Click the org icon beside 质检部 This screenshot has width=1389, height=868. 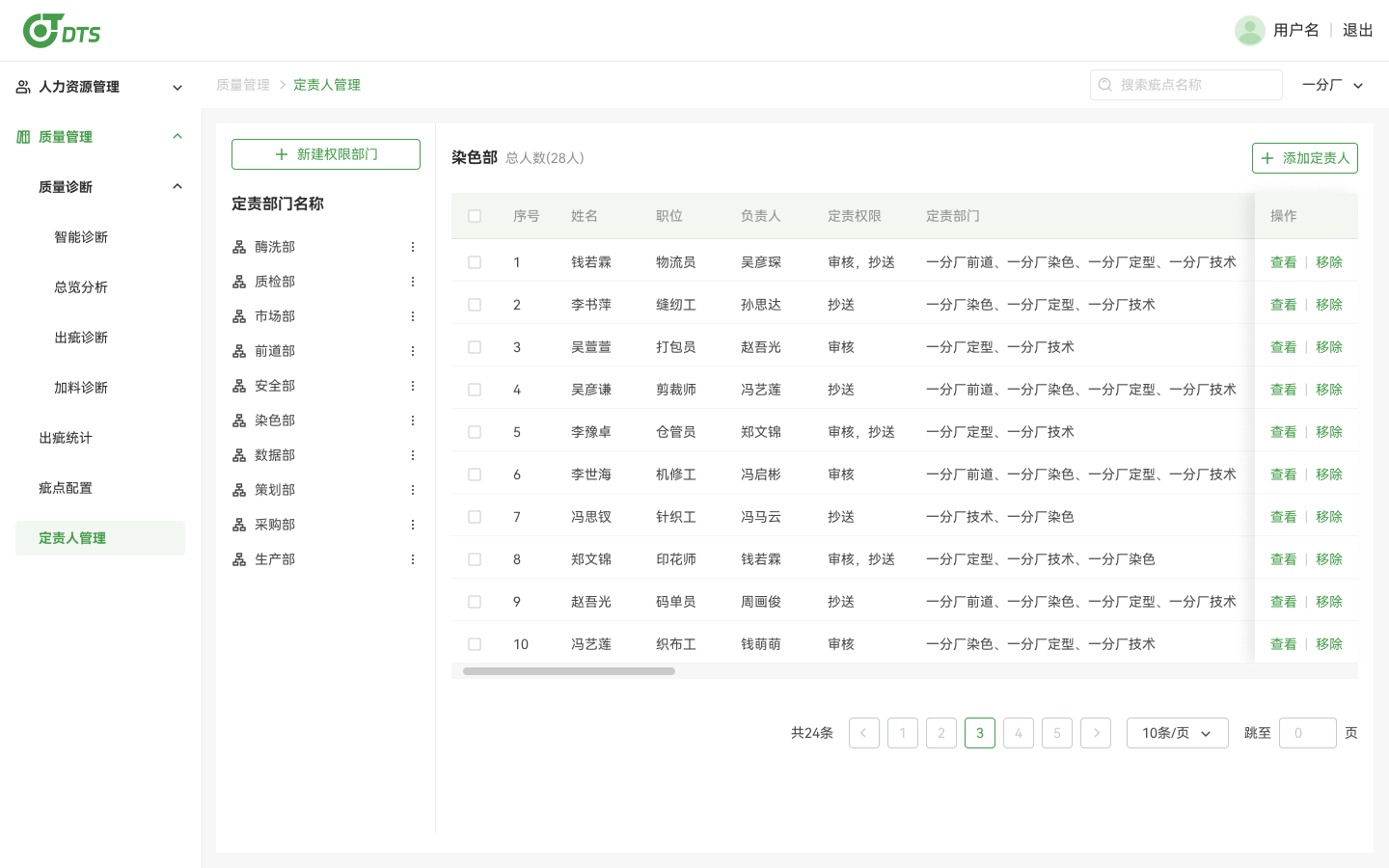pyautogui.click(x=239, y=282)
